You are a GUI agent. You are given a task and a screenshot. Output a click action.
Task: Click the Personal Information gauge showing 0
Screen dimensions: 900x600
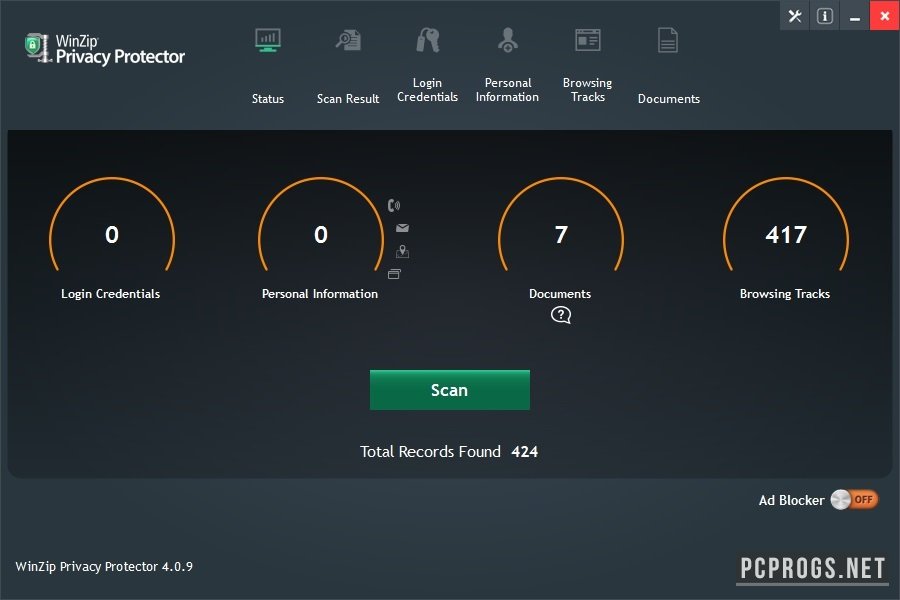tap(320, 236)
